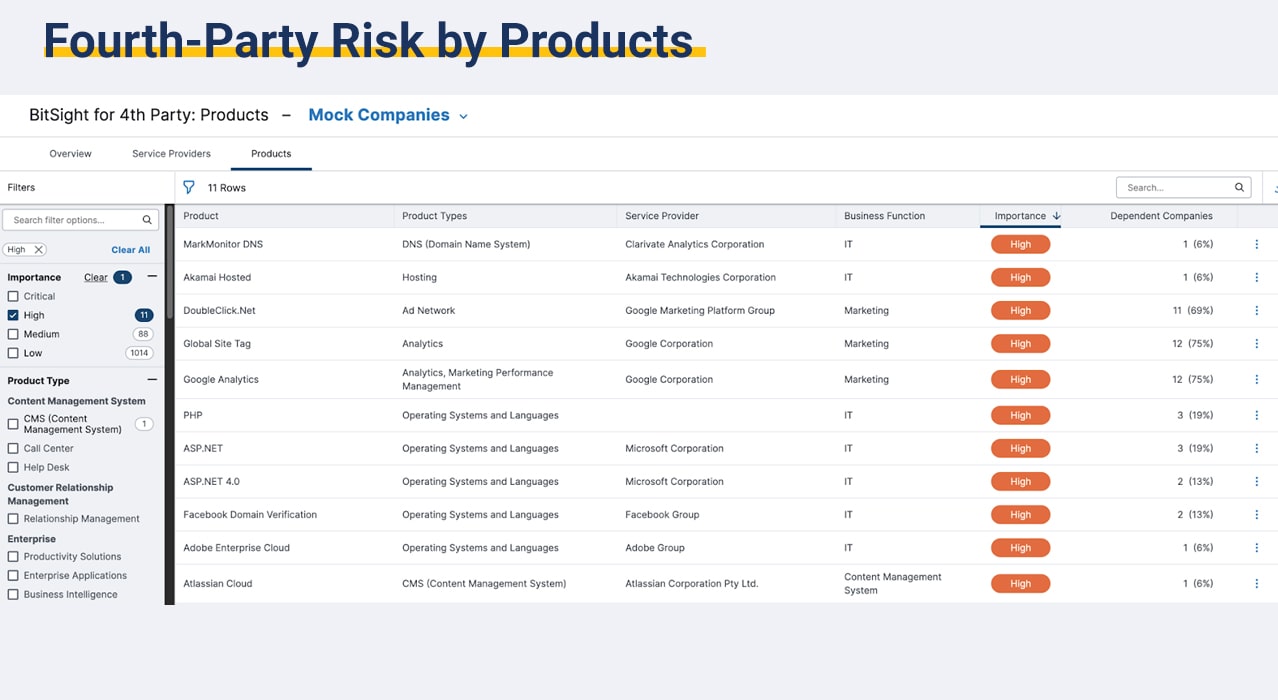Sort by Importance column arrow
Viewport: 1278px width, 700px height.
point(1057,216)
